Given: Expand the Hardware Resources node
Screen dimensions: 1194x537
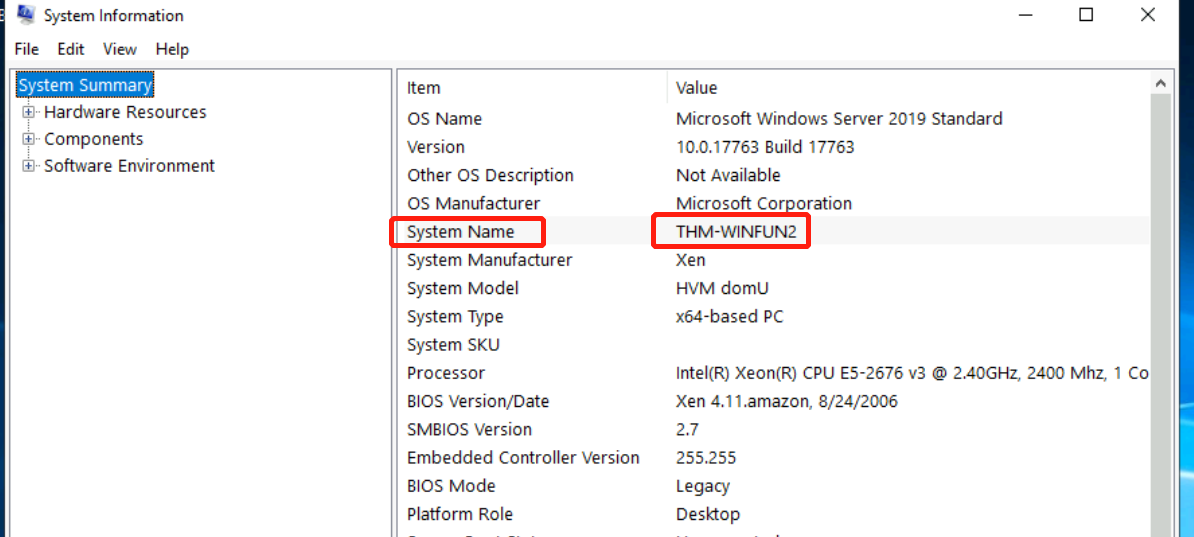Looking at the screenshot, I should coord(29,112).
